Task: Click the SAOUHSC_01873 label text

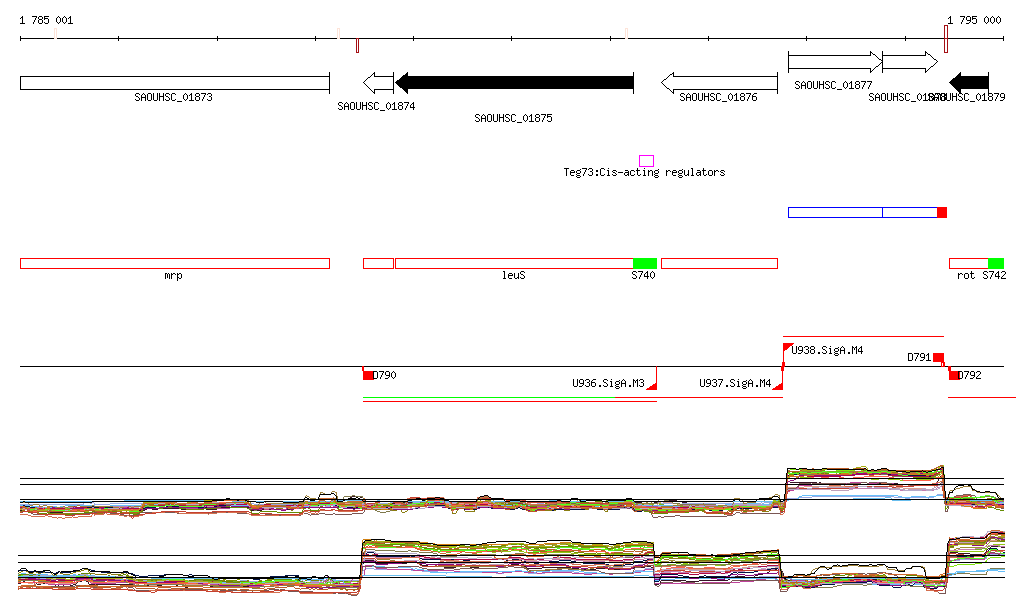Action: (x=173, y=97)
